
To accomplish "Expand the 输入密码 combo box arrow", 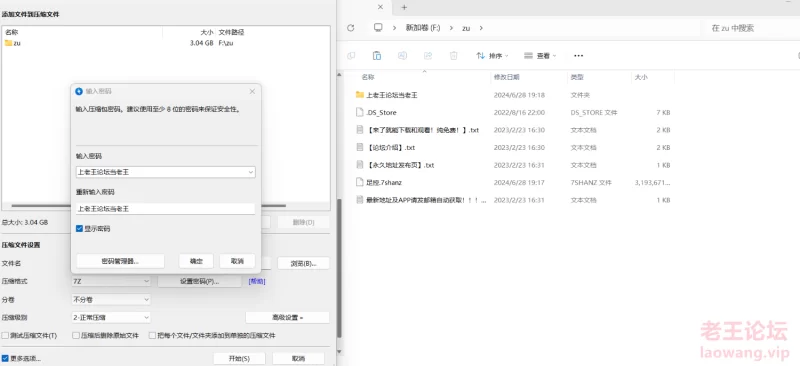I will click(x=251, y=173).
